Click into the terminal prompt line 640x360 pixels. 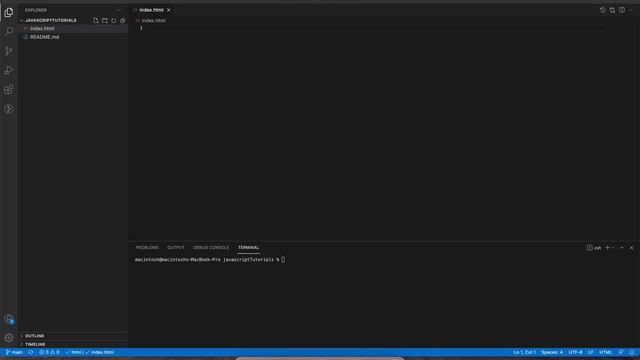click(210, 260)
